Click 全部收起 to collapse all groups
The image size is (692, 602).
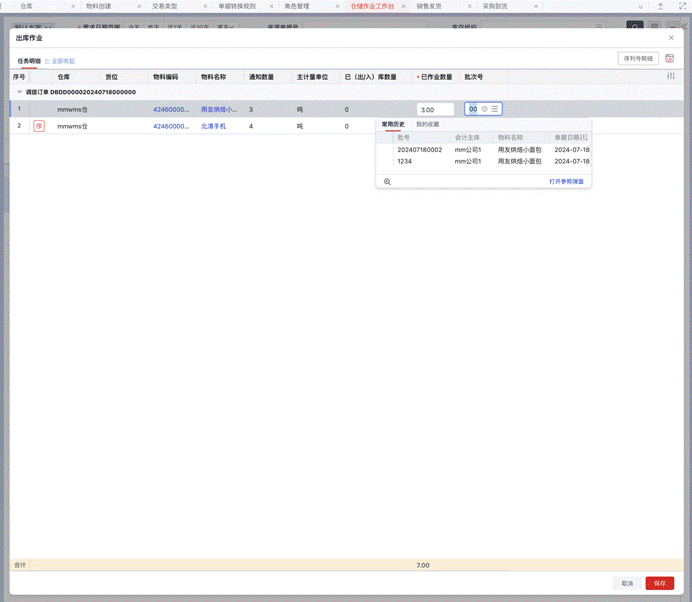[61, 61]
